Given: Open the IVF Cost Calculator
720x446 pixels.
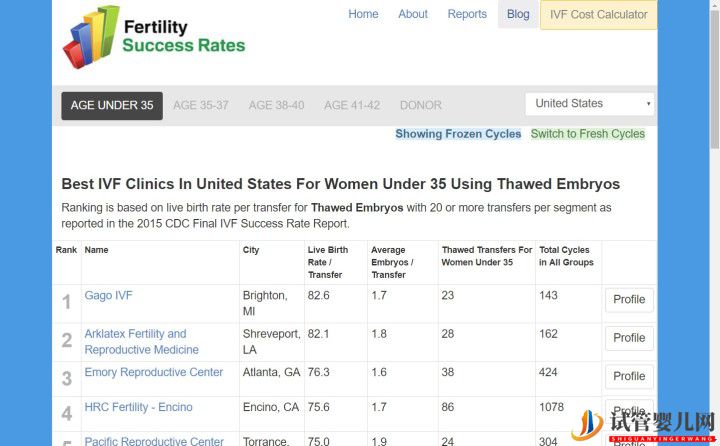Looking at the screenshot, I should click(x=598, y=15).
